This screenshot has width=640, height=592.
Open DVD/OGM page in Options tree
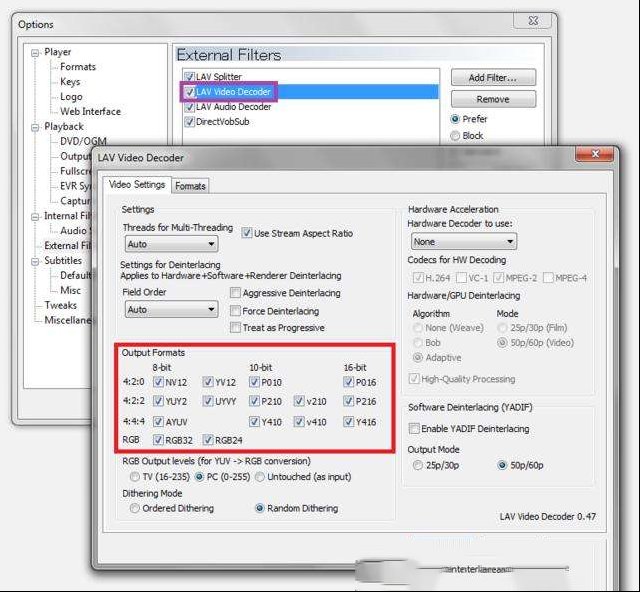(x=83, y=141)
